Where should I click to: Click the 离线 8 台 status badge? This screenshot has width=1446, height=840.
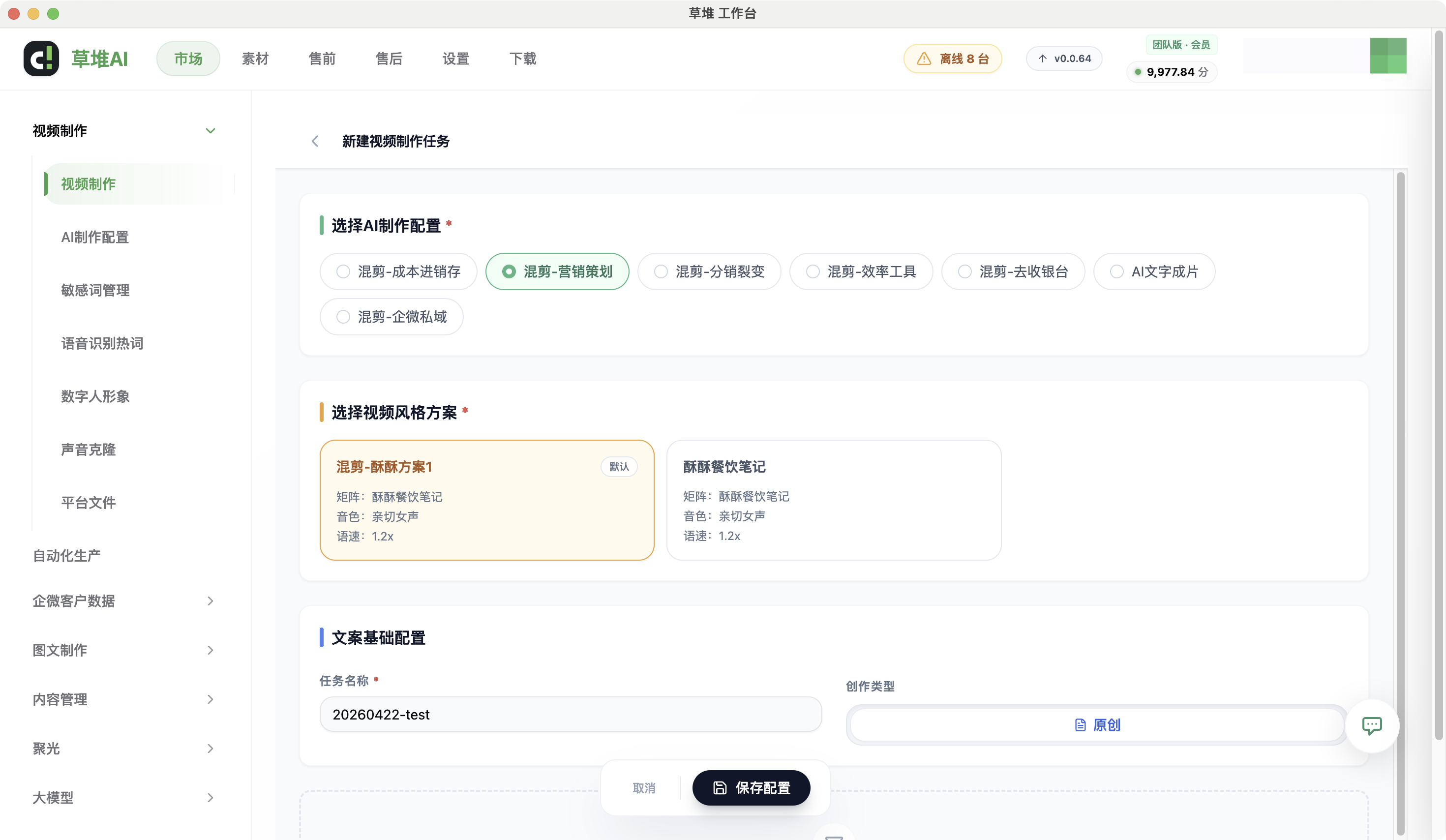953,59
